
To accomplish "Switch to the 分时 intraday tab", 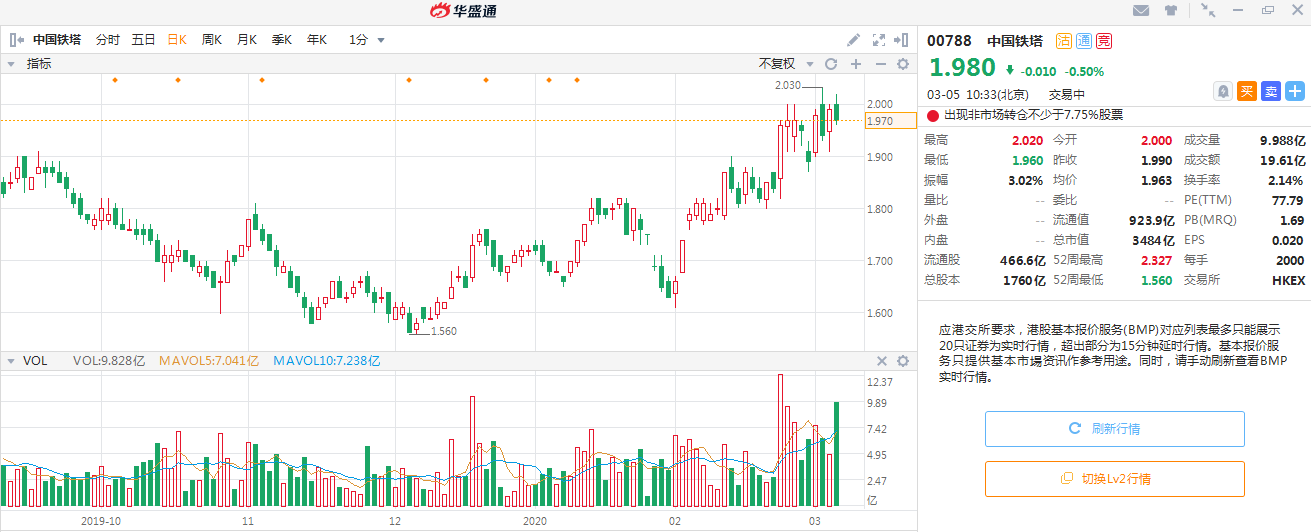I will [x=107, y=40].
